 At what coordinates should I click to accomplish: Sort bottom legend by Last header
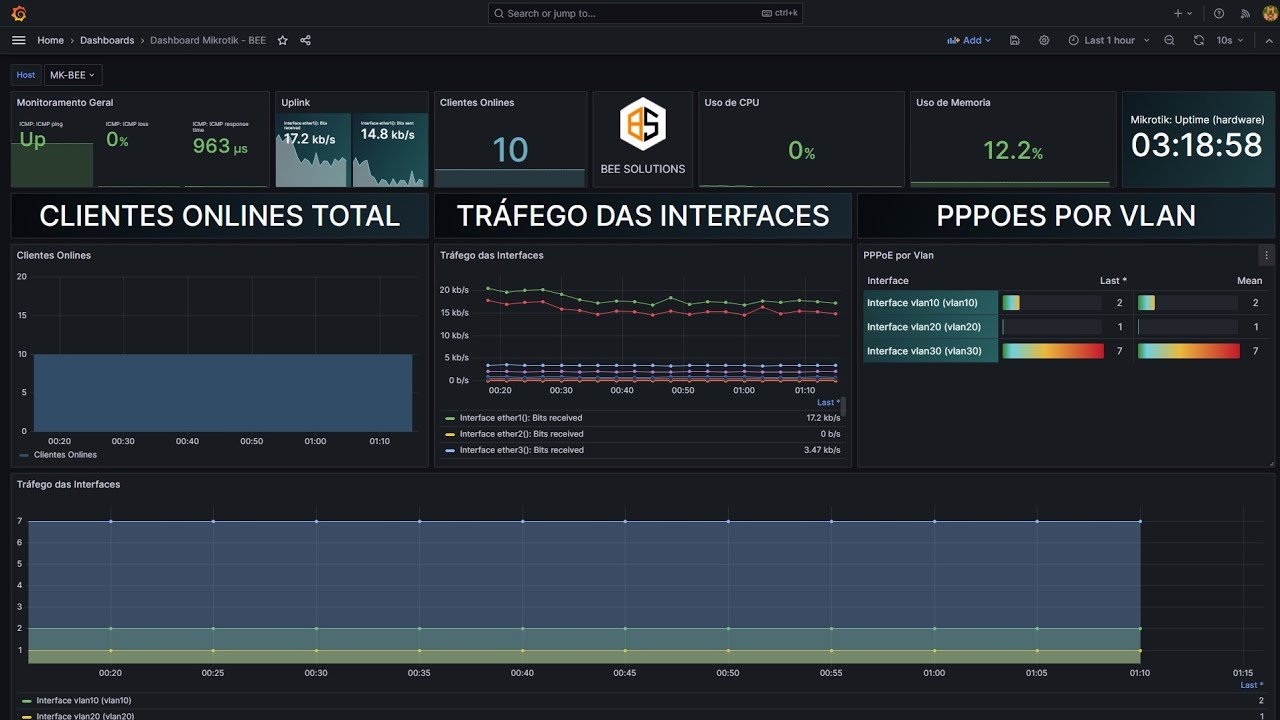pos(1251,685)
